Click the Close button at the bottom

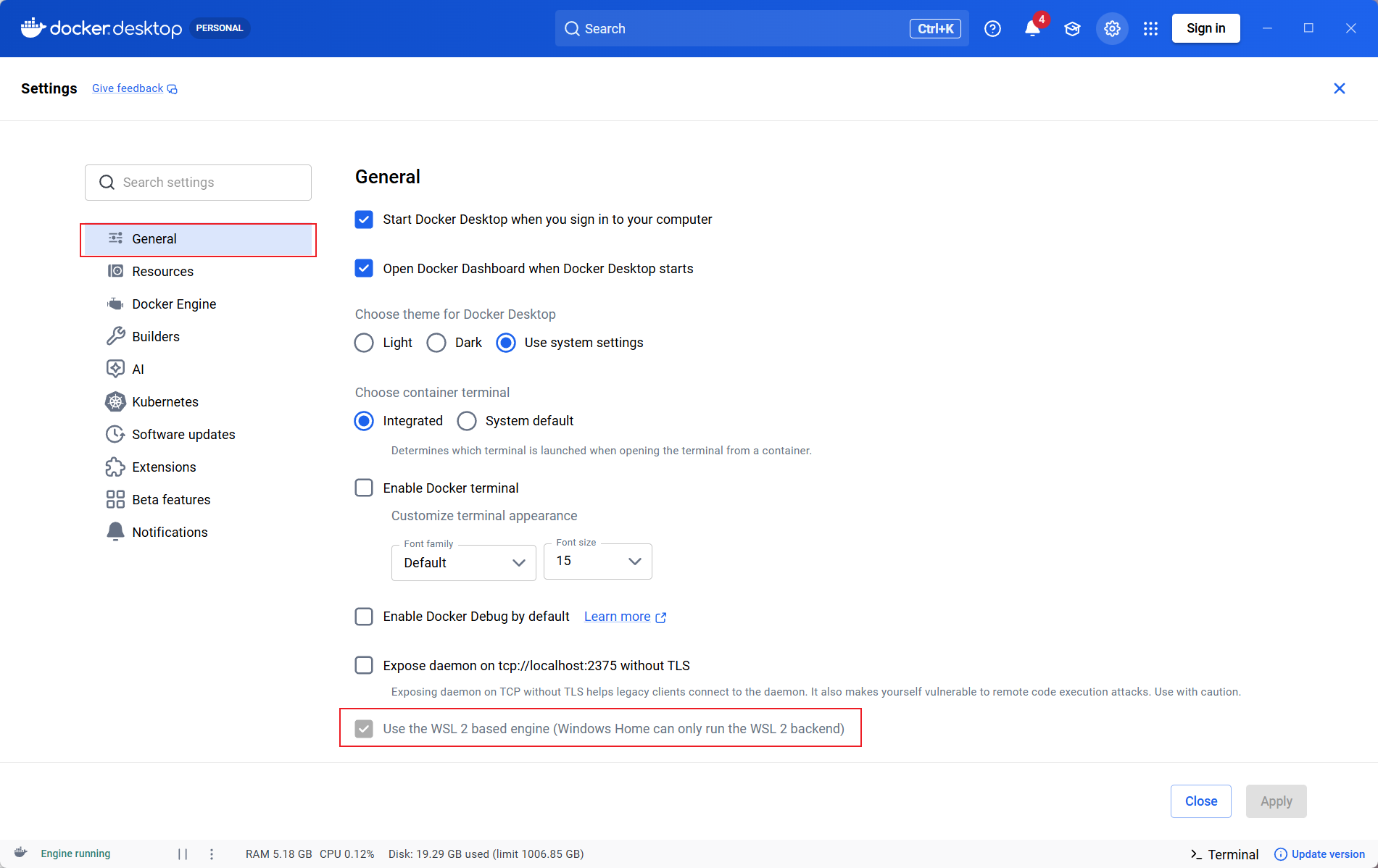[x=1201, y=801]
